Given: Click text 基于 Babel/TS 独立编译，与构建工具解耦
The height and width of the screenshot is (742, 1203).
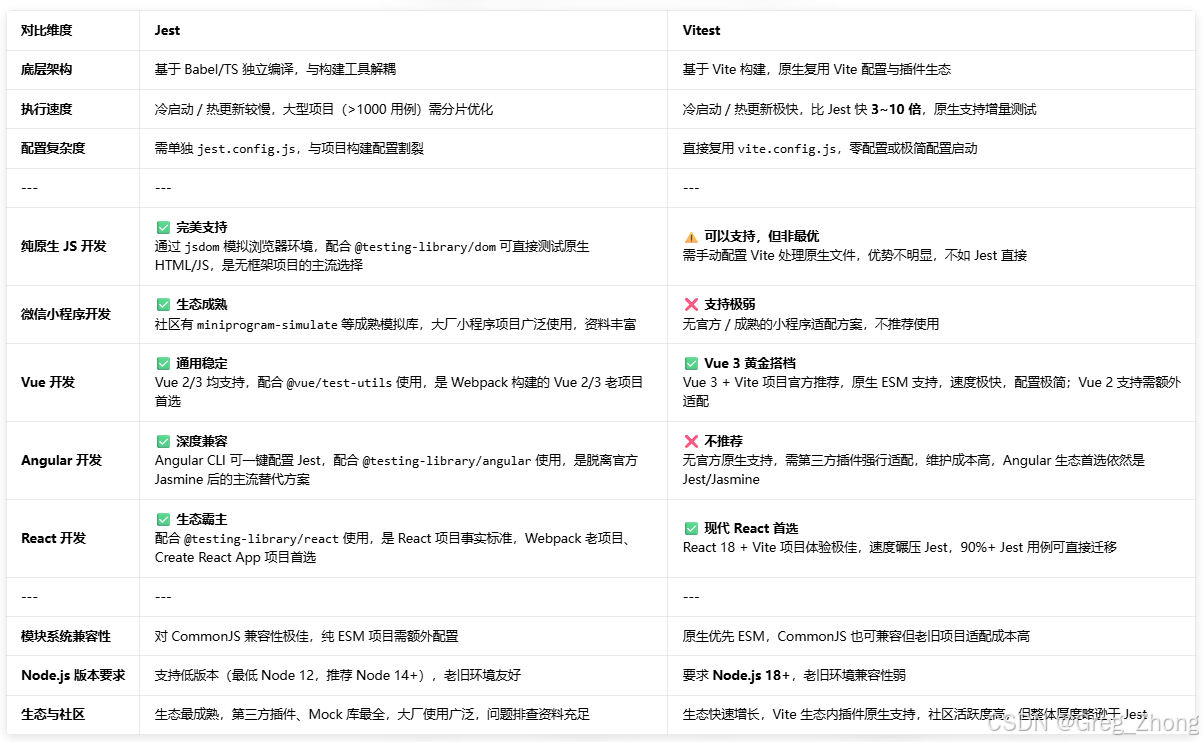Looking at the screenshot, I should 276,70.
